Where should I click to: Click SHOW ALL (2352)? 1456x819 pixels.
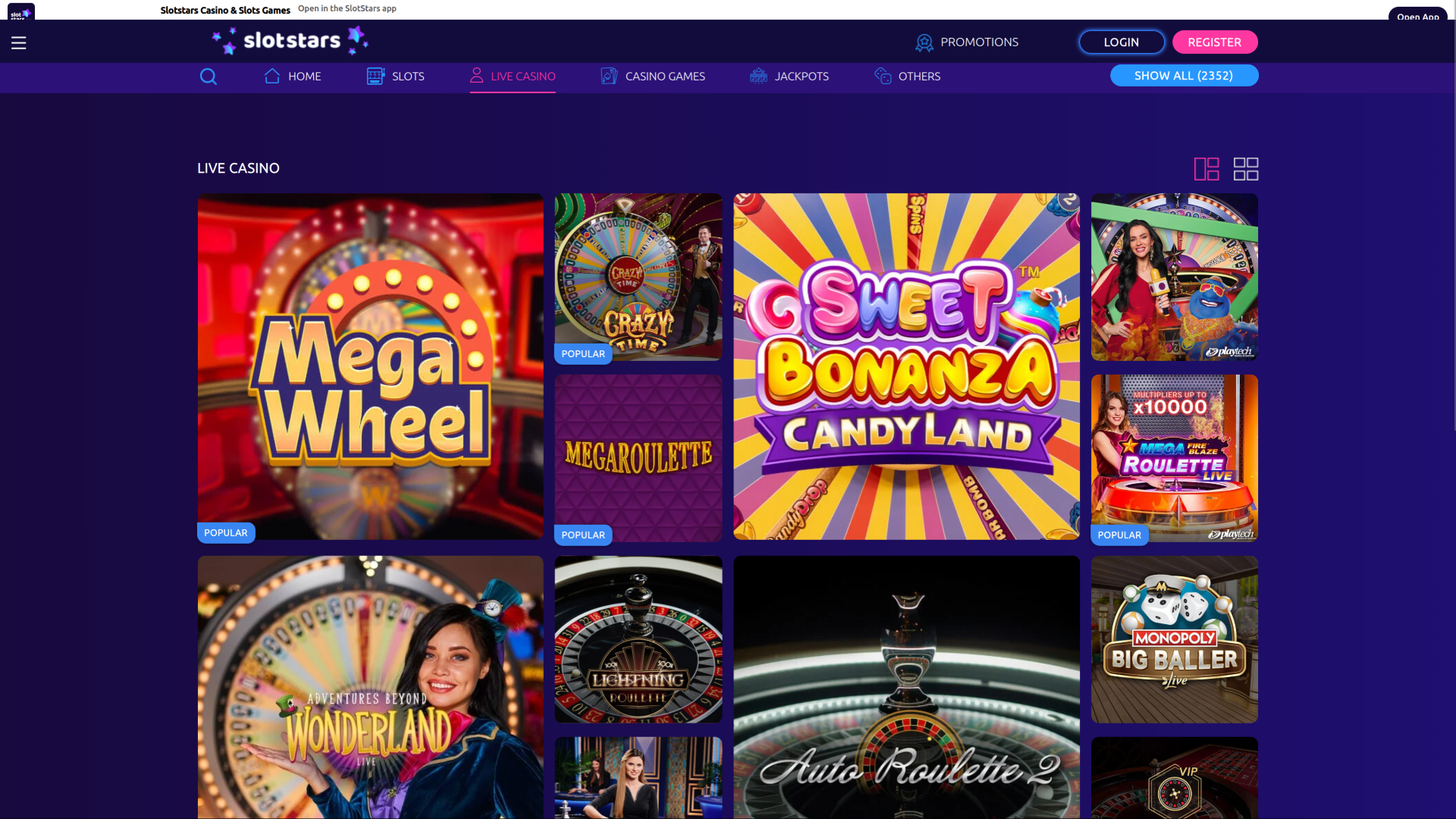[1184, 75]
